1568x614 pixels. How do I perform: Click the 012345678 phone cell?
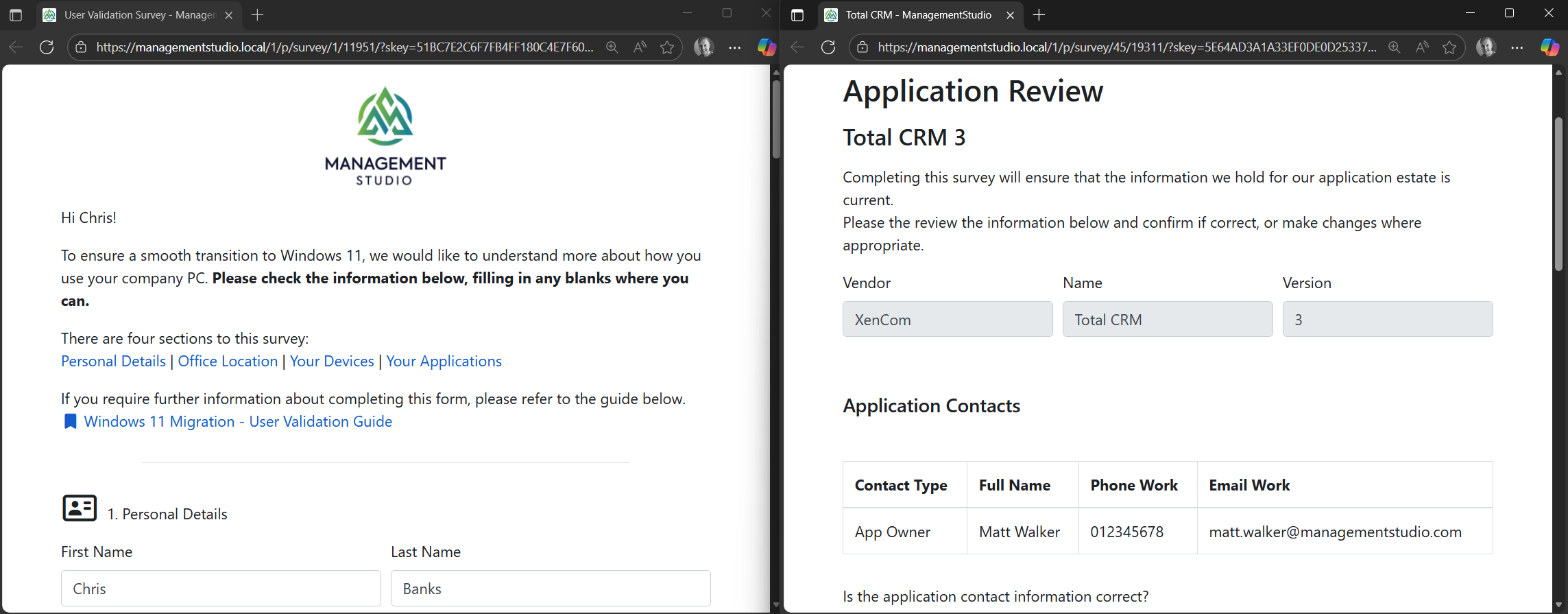[1138, 532]
